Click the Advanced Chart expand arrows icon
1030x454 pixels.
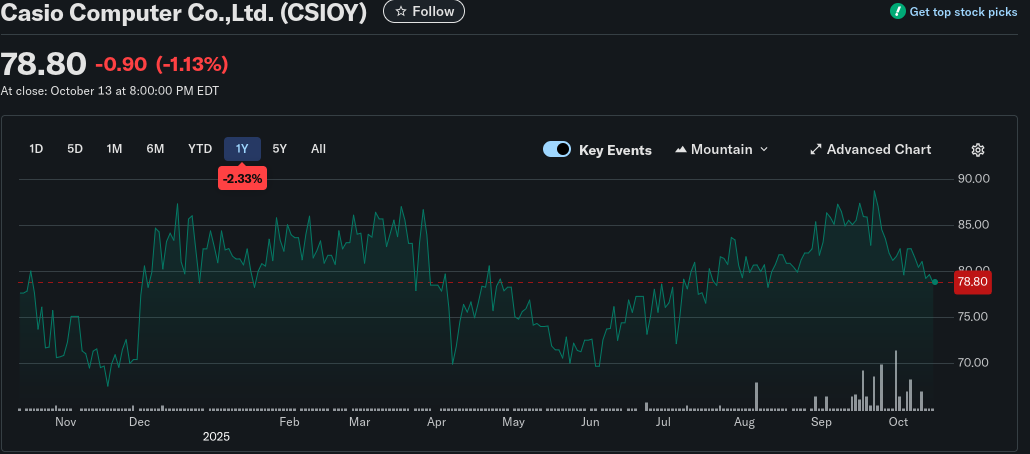tap(816, 150)
